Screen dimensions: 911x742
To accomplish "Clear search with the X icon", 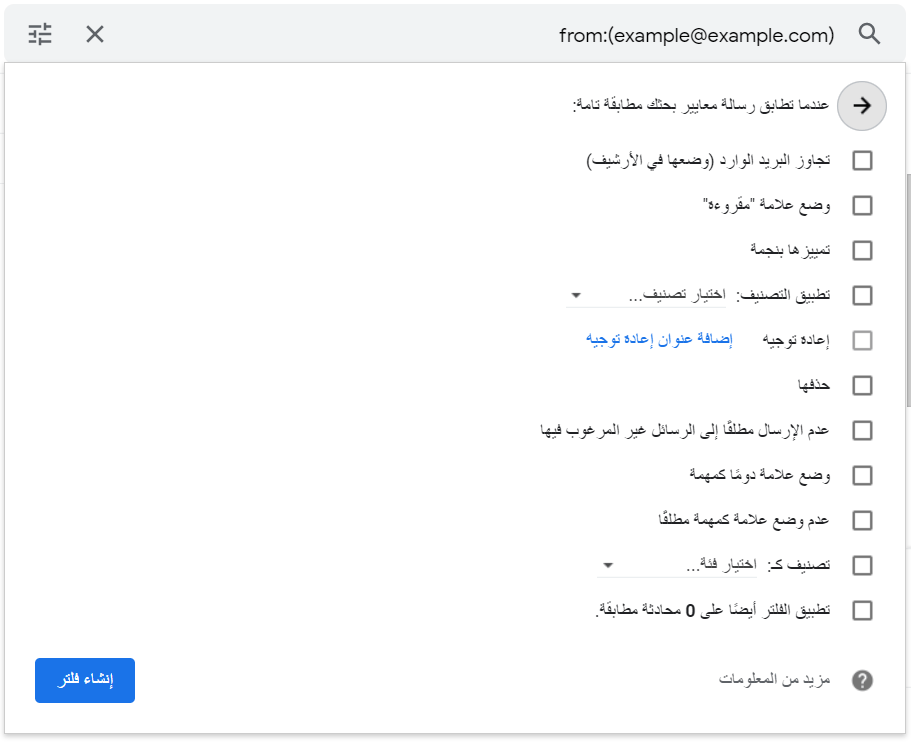I will [95, 34].
